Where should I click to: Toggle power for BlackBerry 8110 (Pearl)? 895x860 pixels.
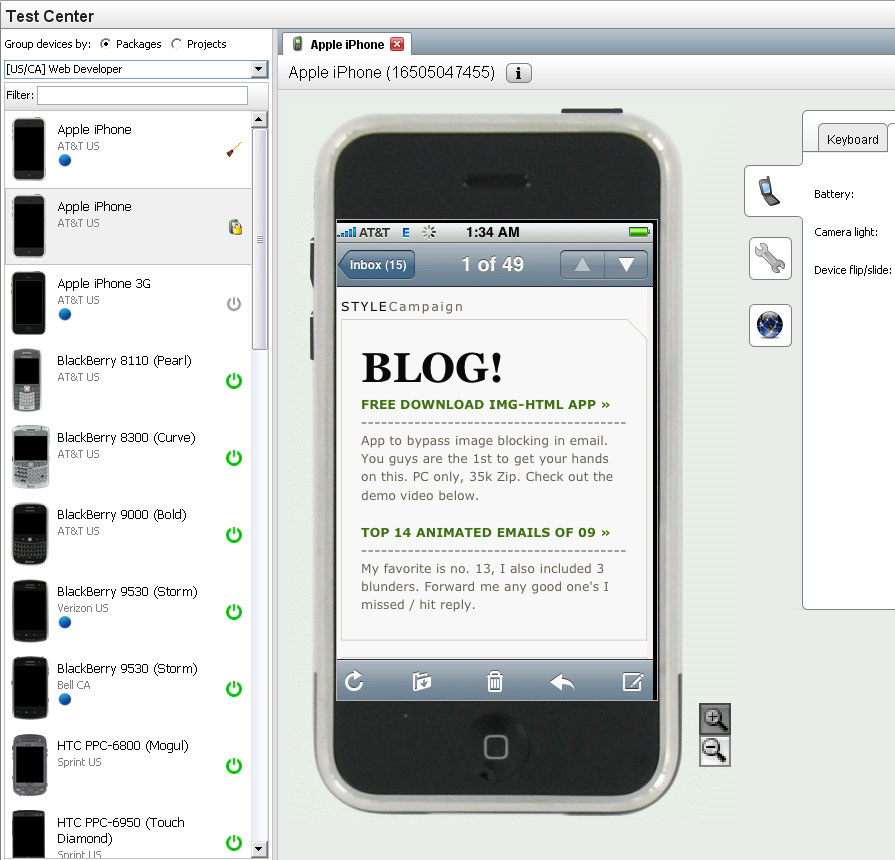click(x=234, y=380)
